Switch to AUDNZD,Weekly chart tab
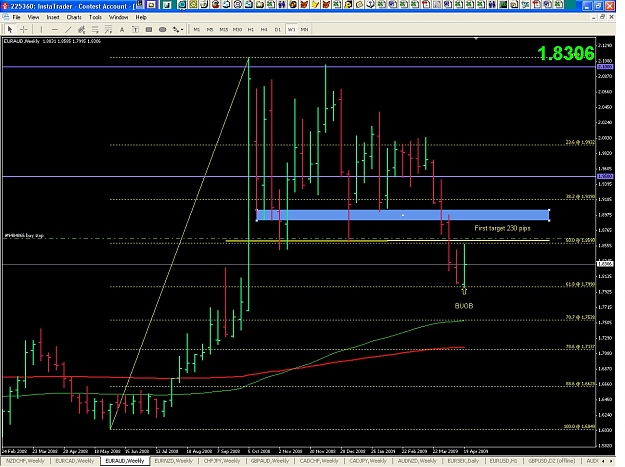This screenshot has width=625, height=467. pos(417,461)
